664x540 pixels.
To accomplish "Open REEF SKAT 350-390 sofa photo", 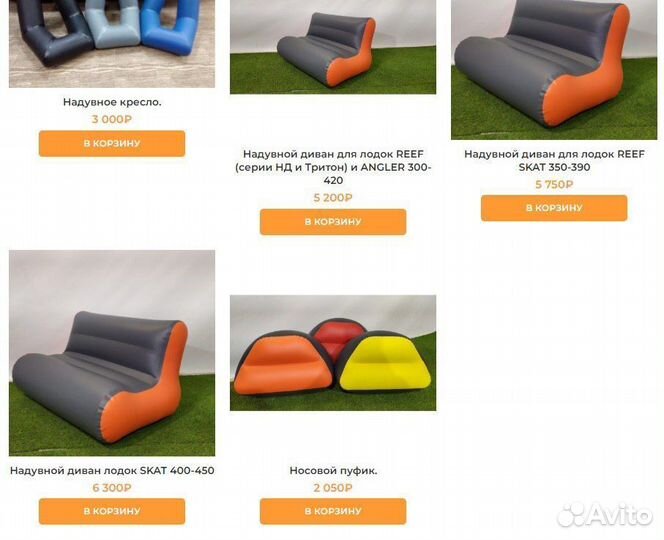I will click(554, 69).
